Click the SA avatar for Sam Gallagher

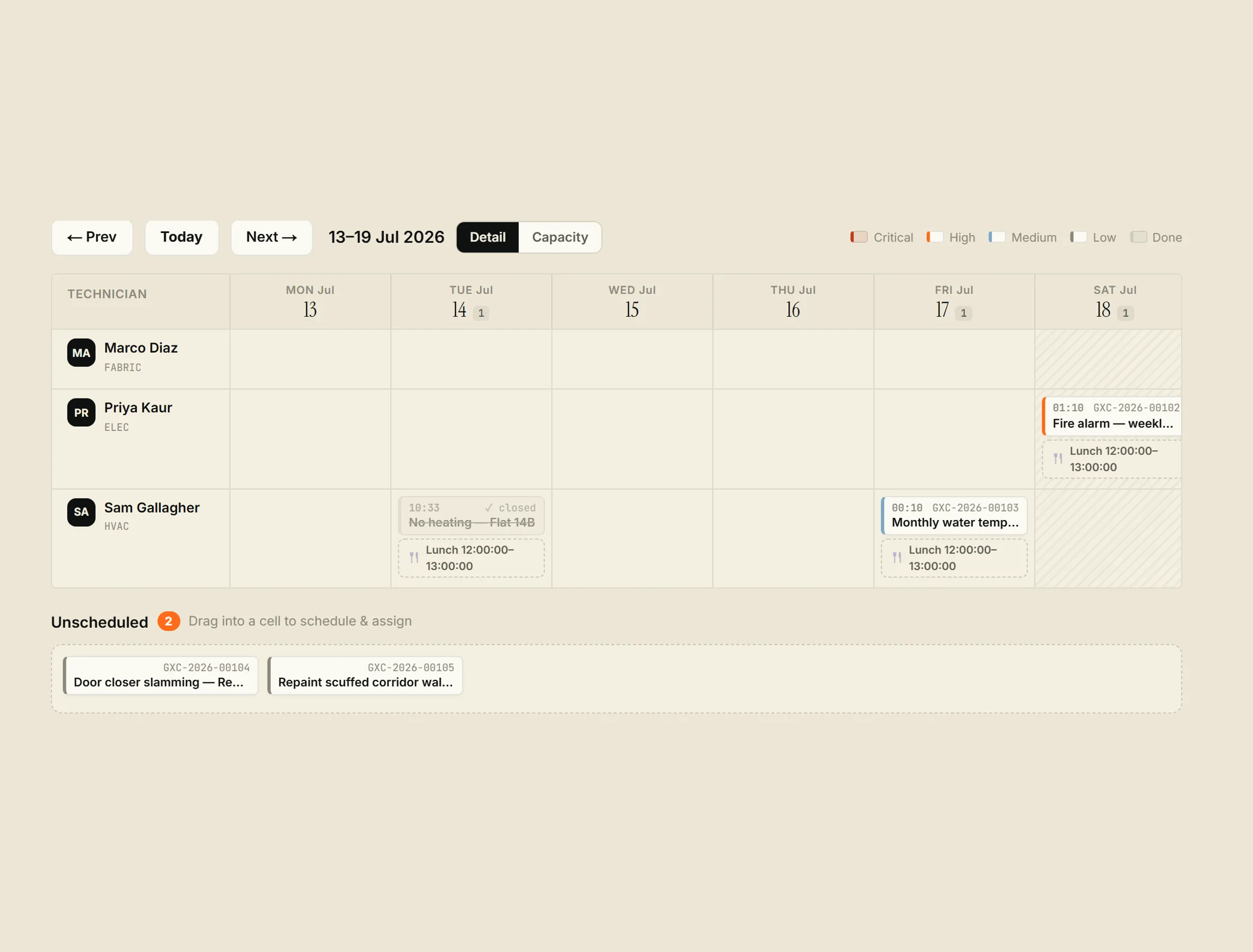coord(81,512)
